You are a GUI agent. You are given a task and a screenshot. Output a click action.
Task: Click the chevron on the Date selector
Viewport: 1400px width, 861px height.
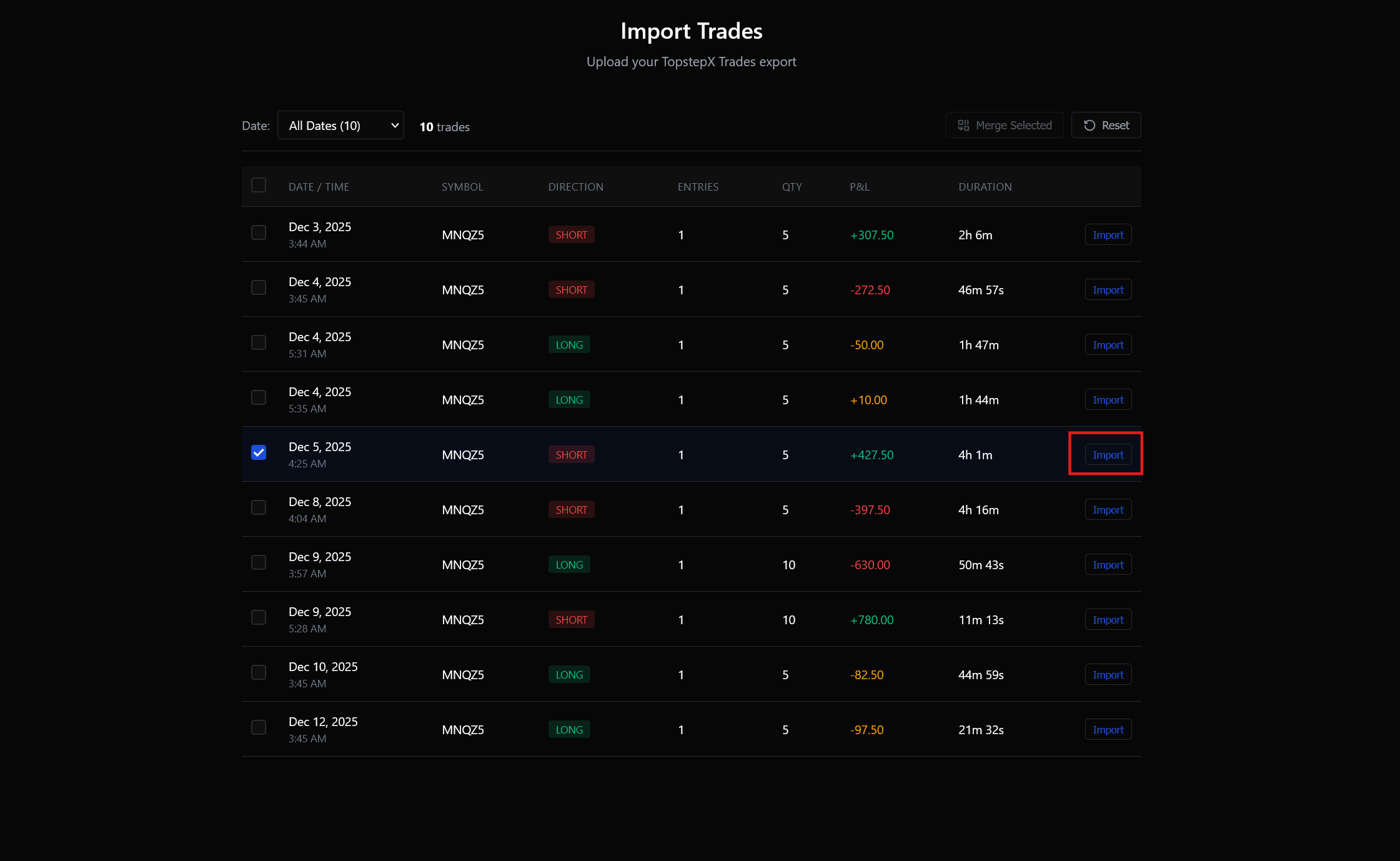point(394,125)
